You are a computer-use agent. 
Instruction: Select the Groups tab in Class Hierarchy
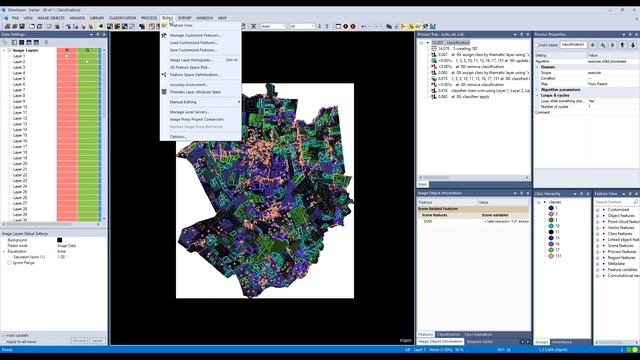coord(542,342)
